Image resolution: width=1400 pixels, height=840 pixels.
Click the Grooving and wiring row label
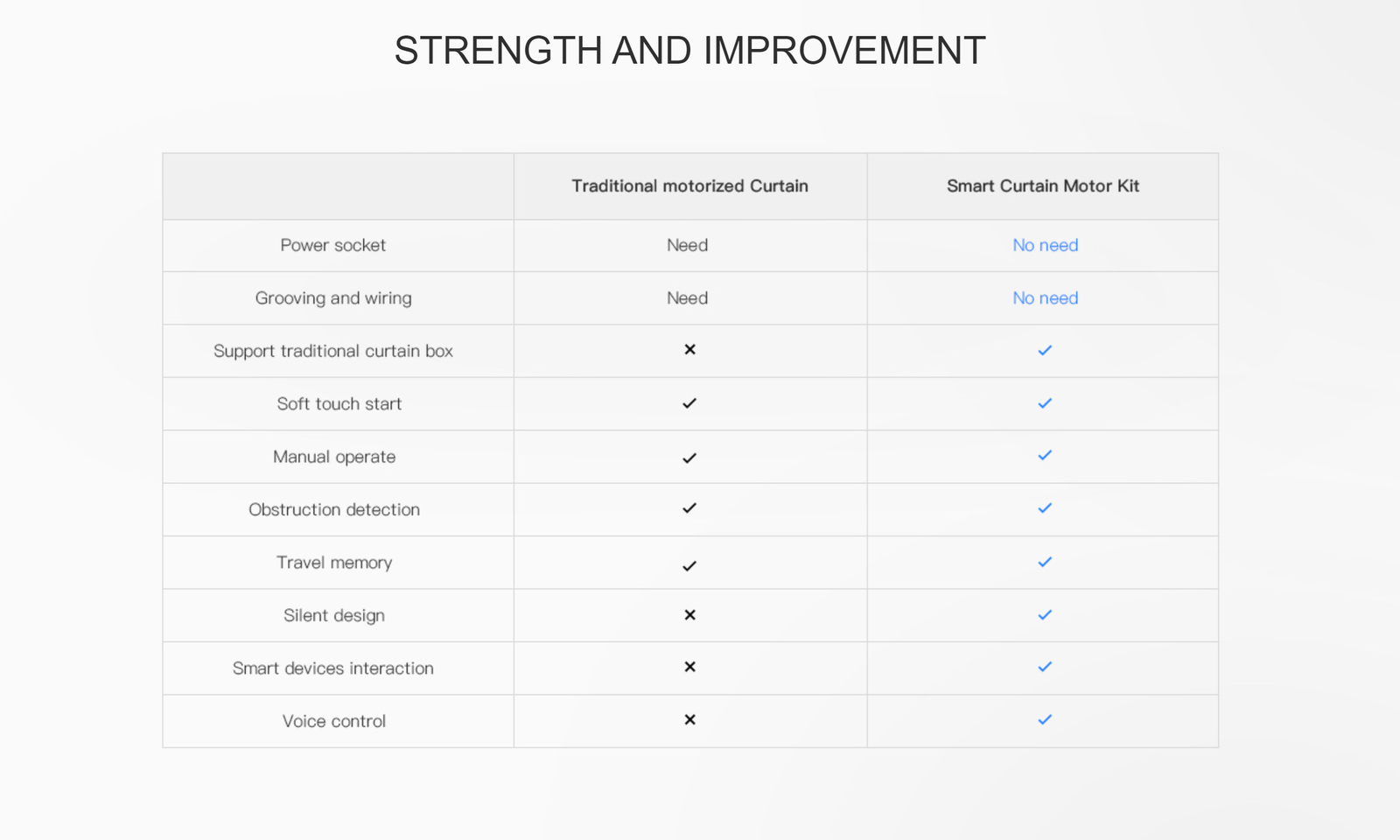(x=333, y=298)
